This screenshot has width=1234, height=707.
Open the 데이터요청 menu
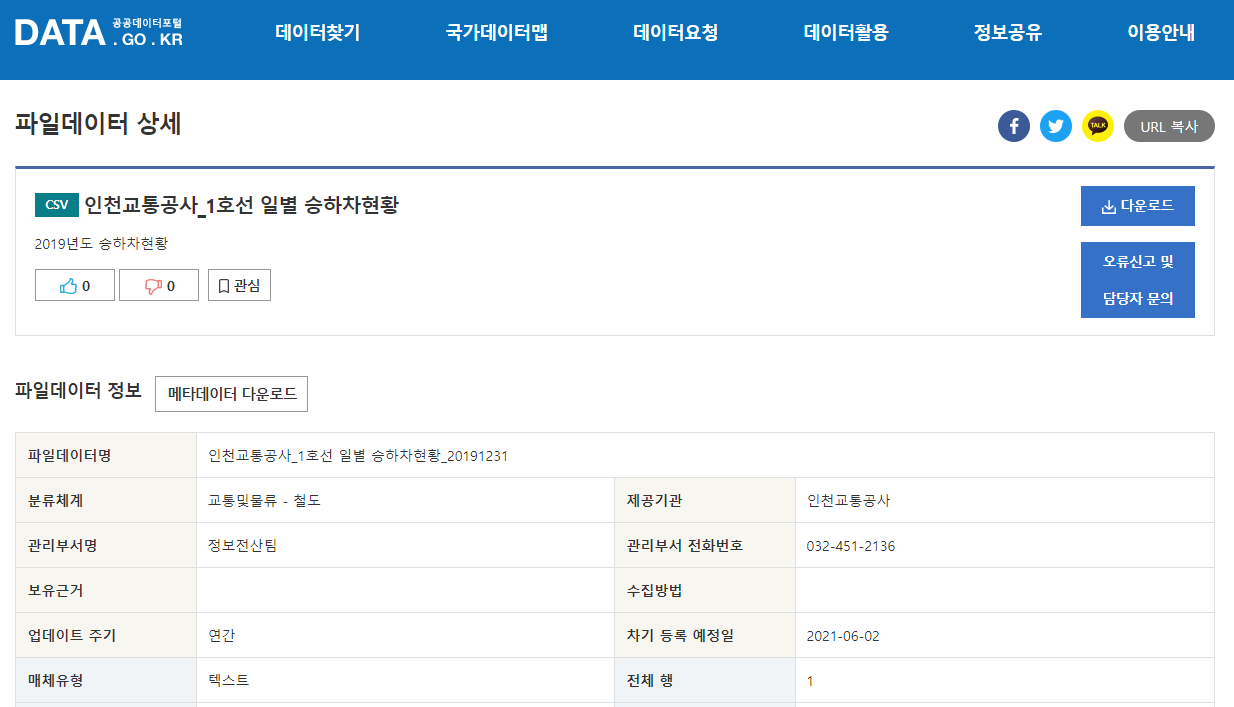click(x=676, y=32)
